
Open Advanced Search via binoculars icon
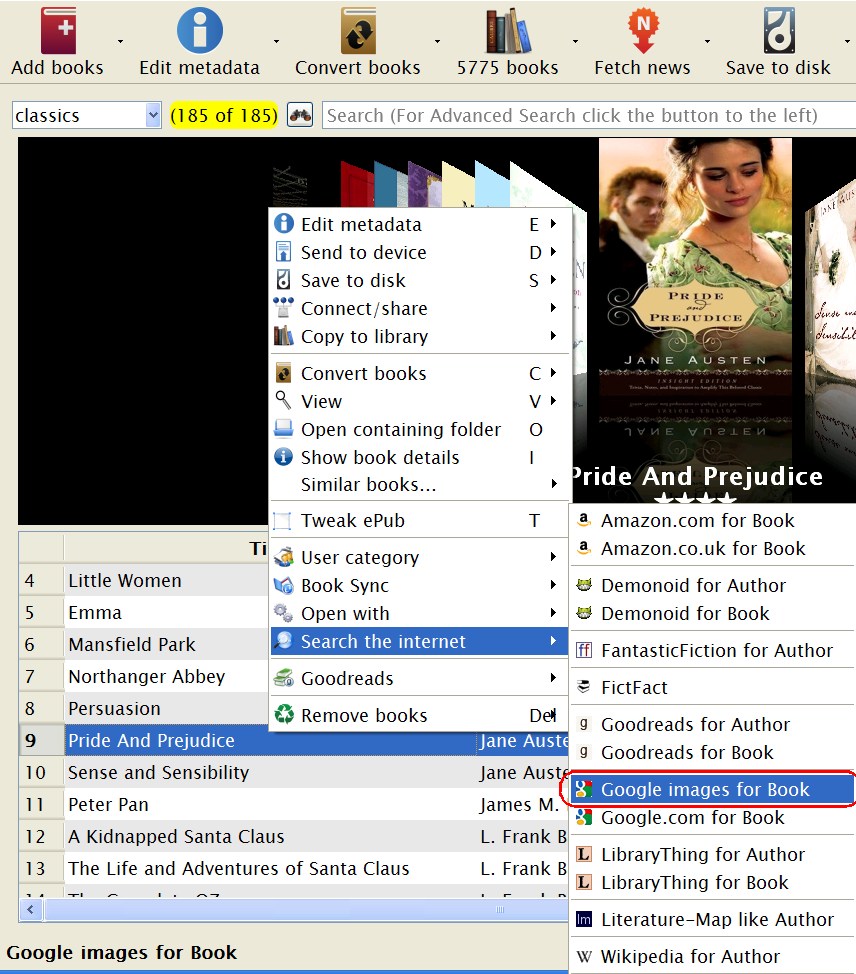pyautogui.click(x=300, y=116)
